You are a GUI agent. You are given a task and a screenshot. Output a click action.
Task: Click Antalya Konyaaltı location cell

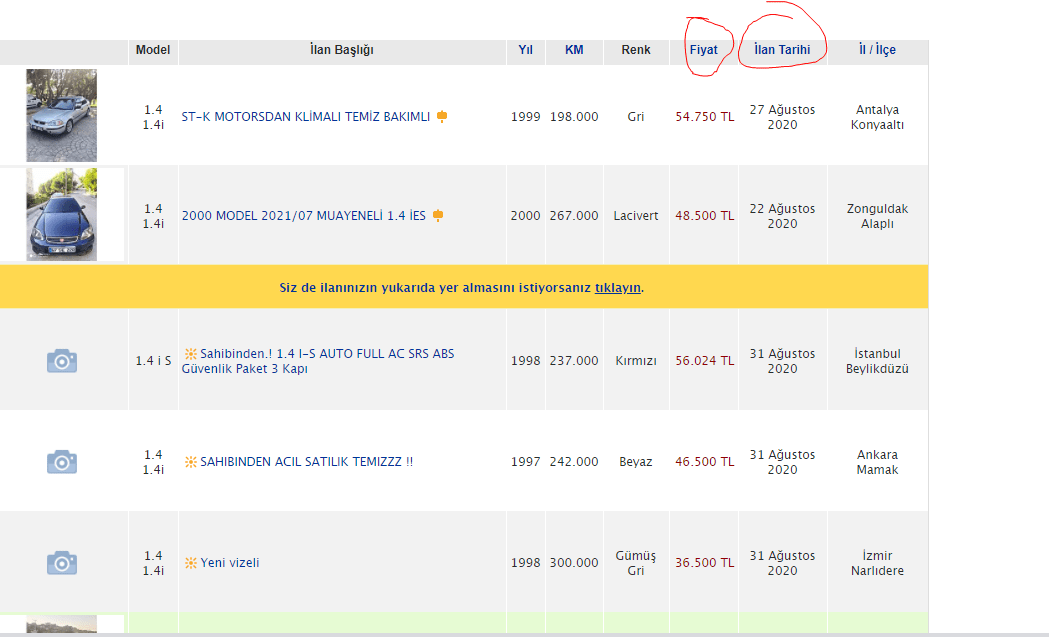coord(877,117)
